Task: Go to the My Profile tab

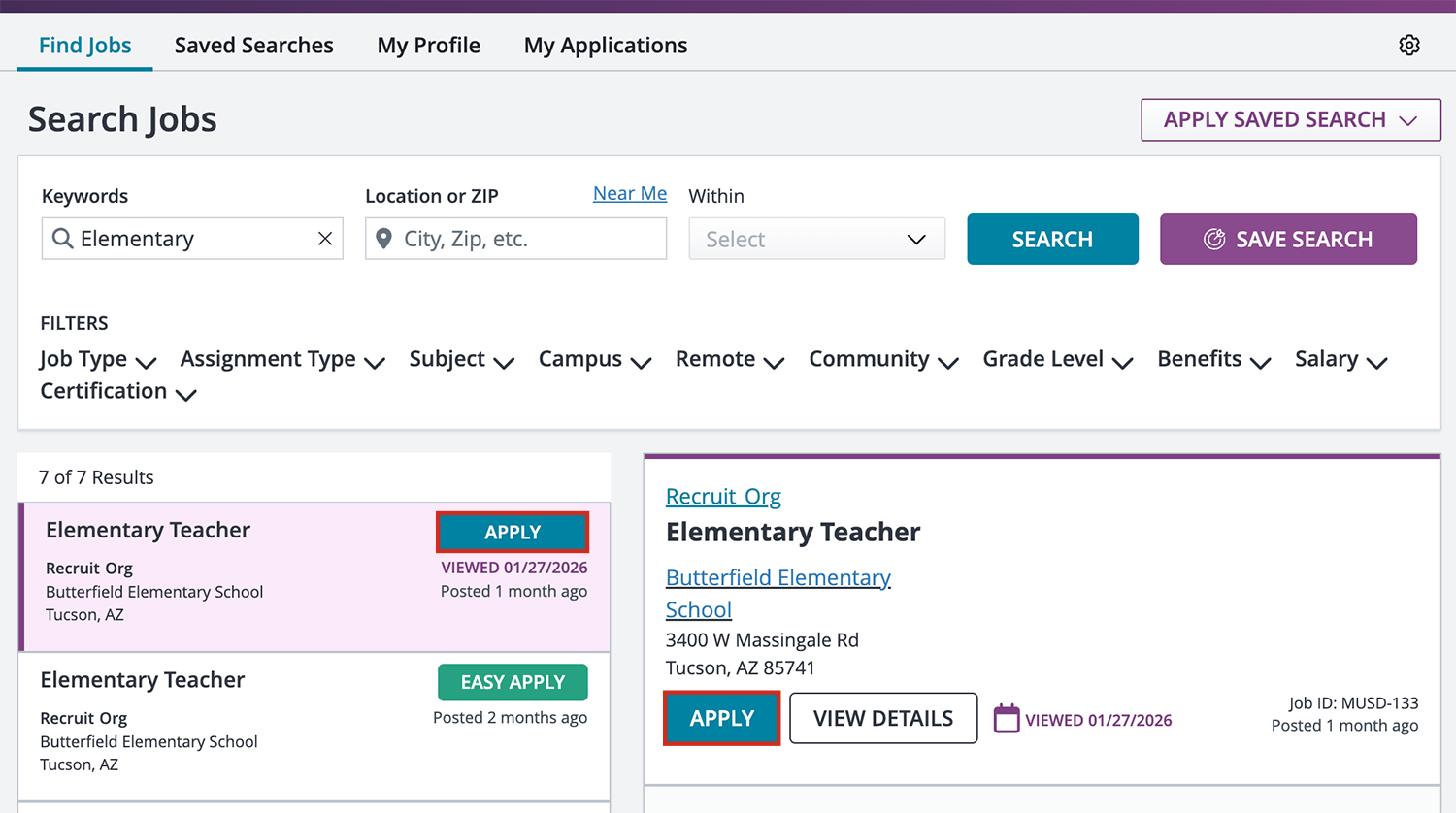Action: coord(428,45)
